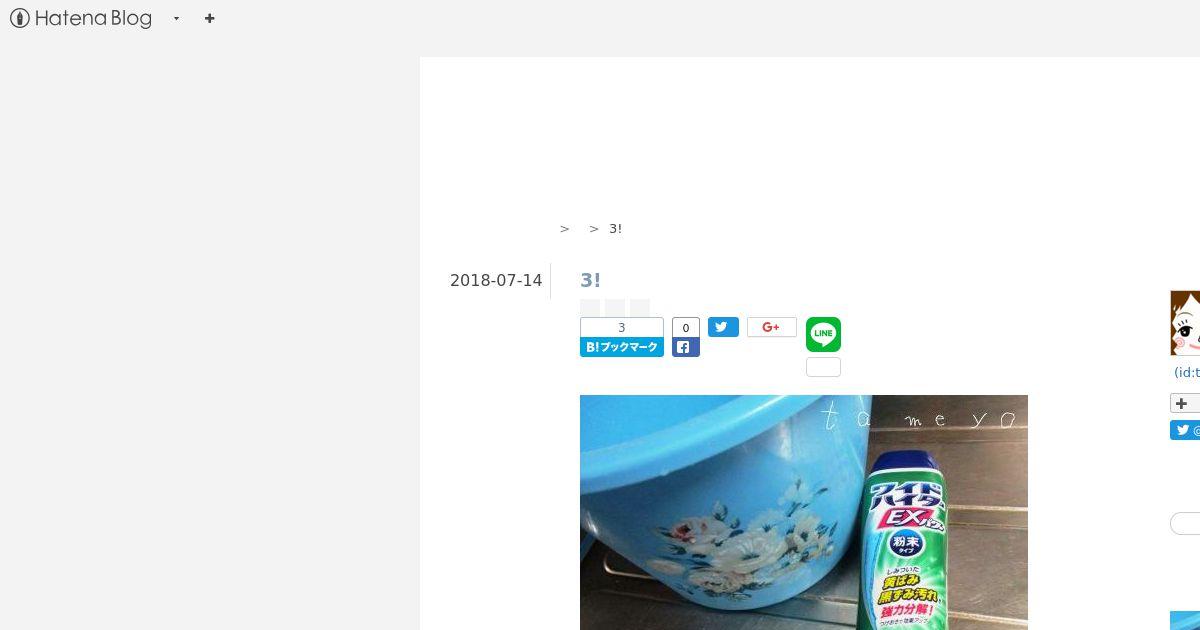Click the sidebar search input field

tap(1185, 523)
